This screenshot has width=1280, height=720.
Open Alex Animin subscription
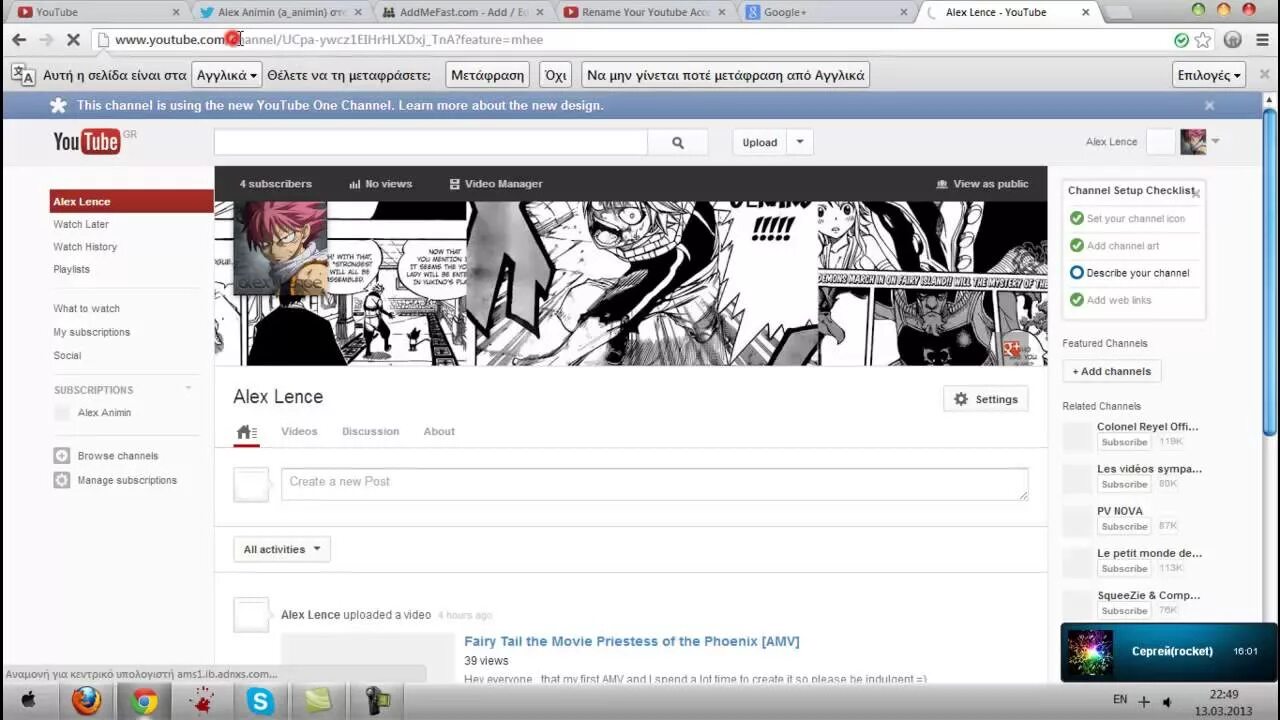click(x=104, y=412)
